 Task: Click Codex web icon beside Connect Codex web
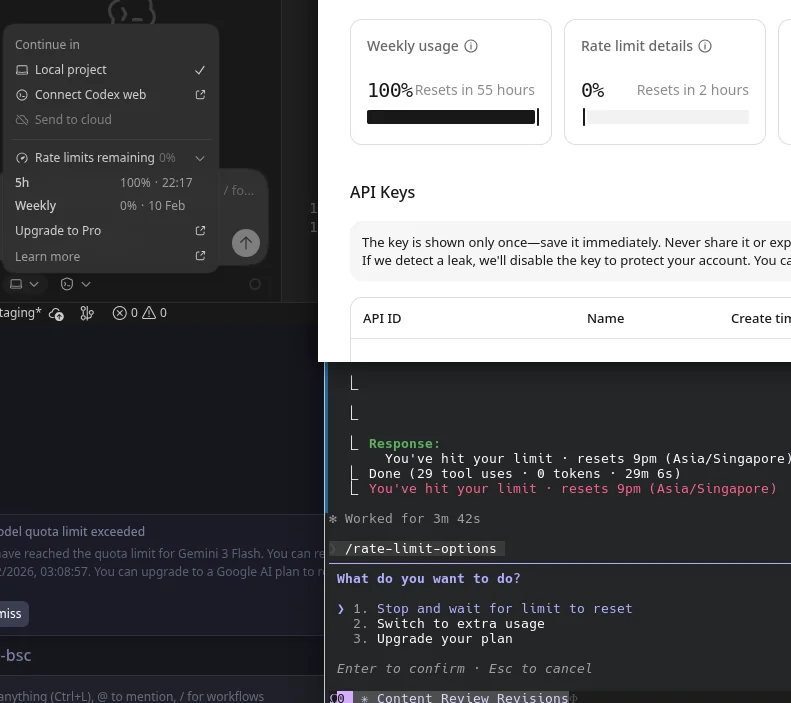pyautogui.click(x=22, y=95)
